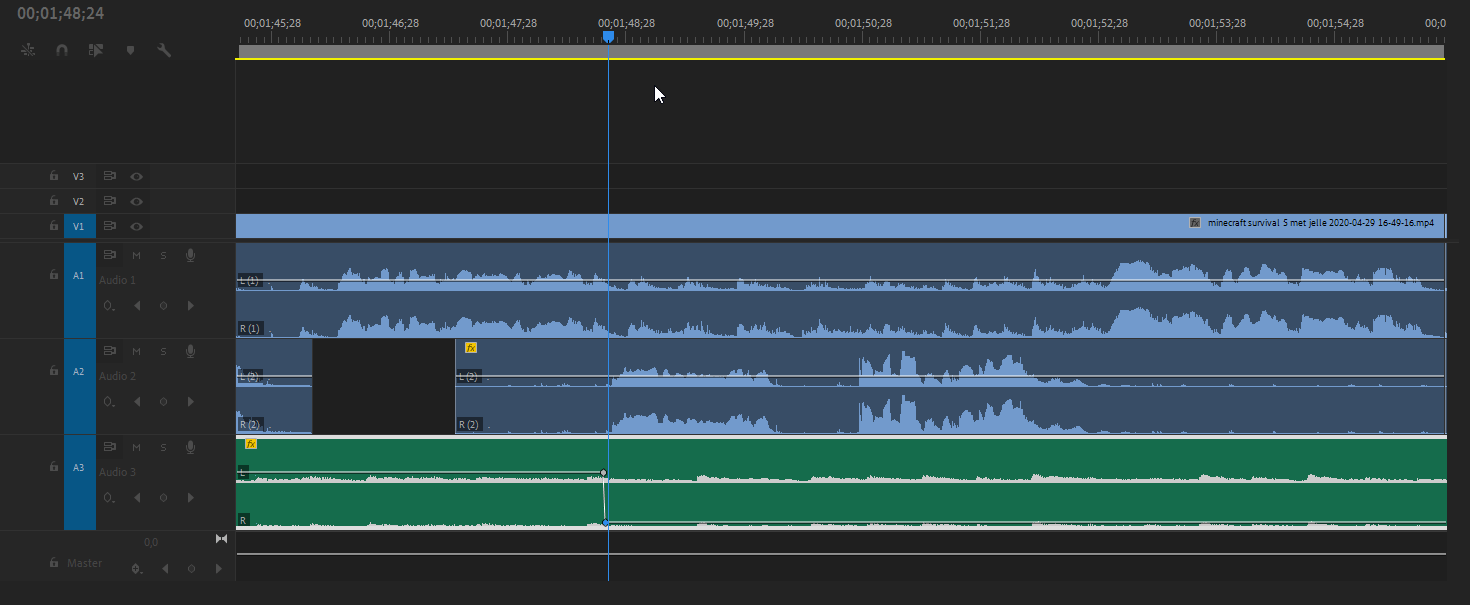Open show keyframes menu on Audio 1
This screenshot has width=1470, height=605.
[109, 305]
